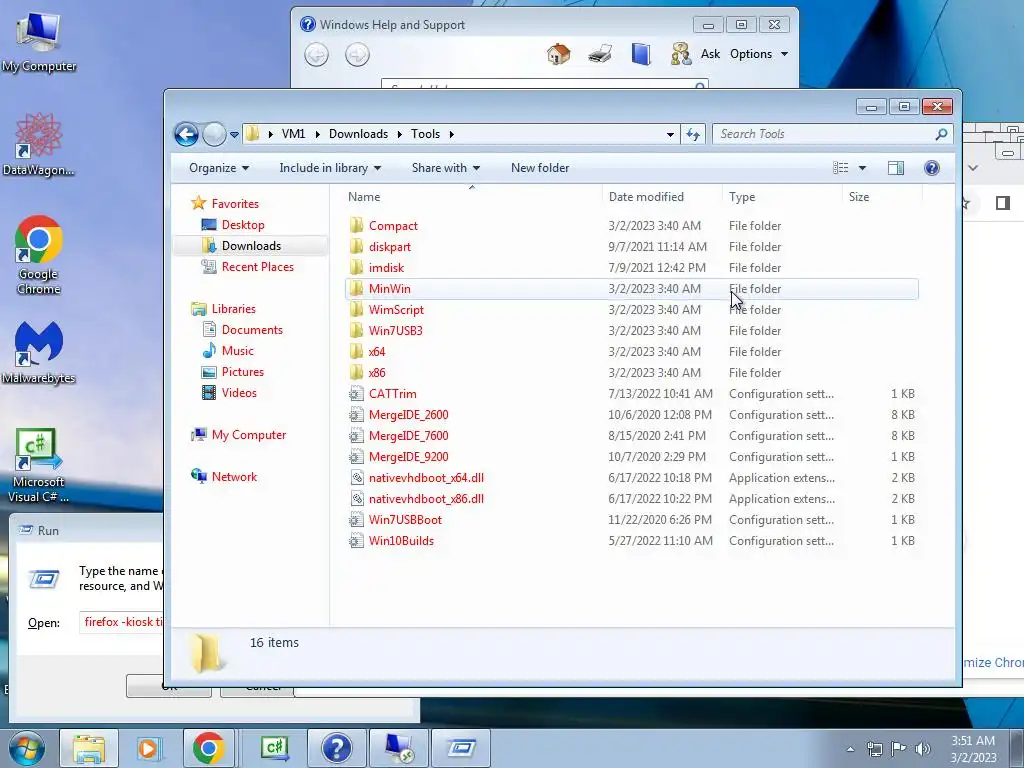Open the Organize menu
The image size is (1024, 768).
click(219, 168)
